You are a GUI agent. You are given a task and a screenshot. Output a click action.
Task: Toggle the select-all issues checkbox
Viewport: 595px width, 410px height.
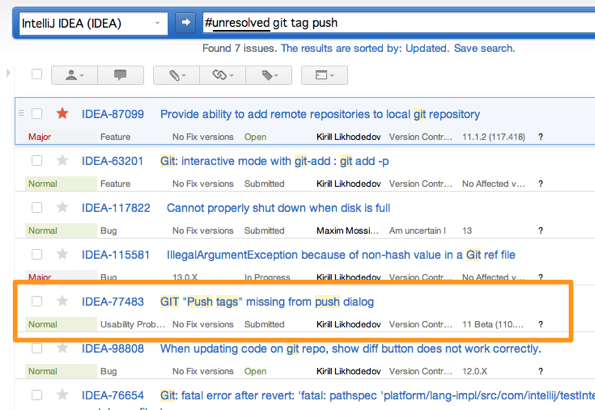[37, 74]
